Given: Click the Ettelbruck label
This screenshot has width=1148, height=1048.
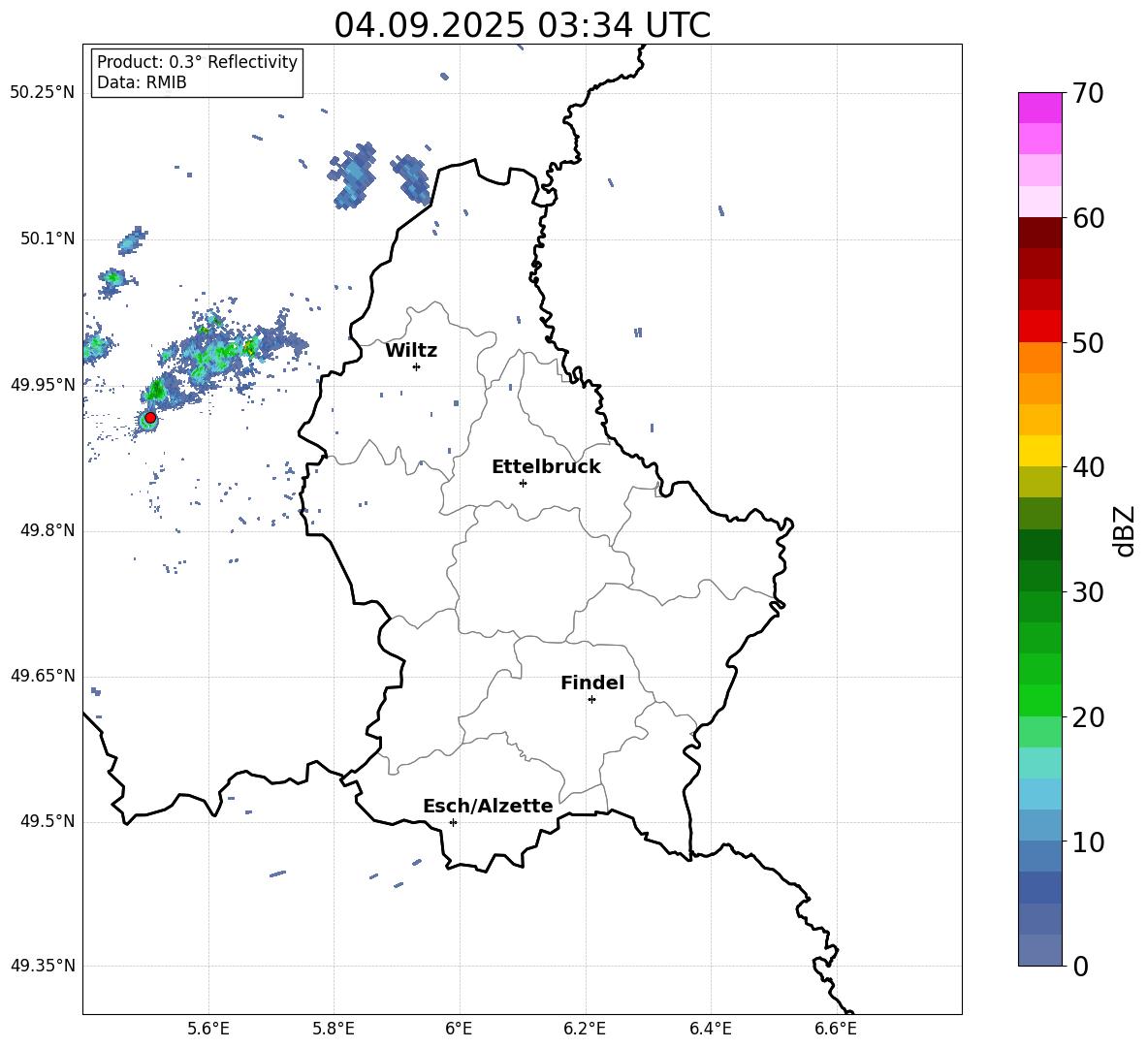Looking at the screenshot, I should pos(546,467).
